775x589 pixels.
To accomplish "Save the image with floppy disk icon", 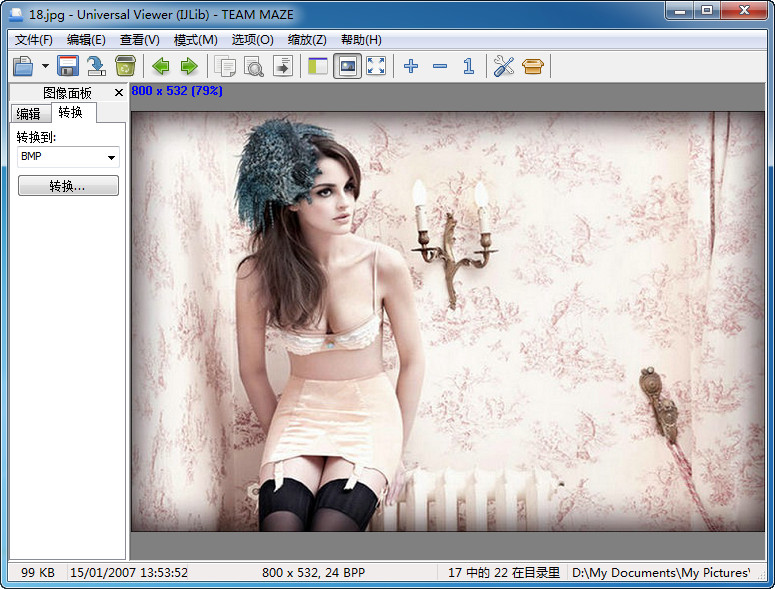I will (68, 66).
